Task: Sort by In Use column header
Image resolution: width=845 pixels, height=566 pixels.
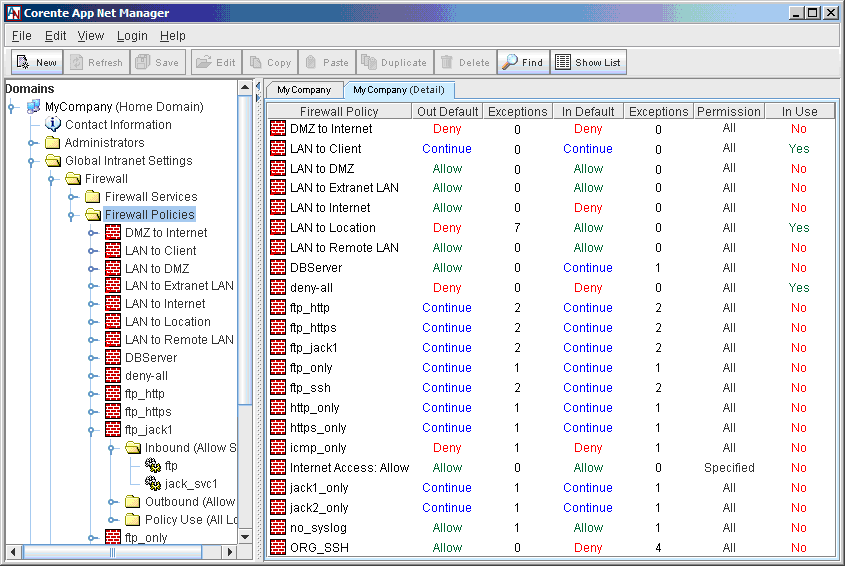Action: (800, 111)
